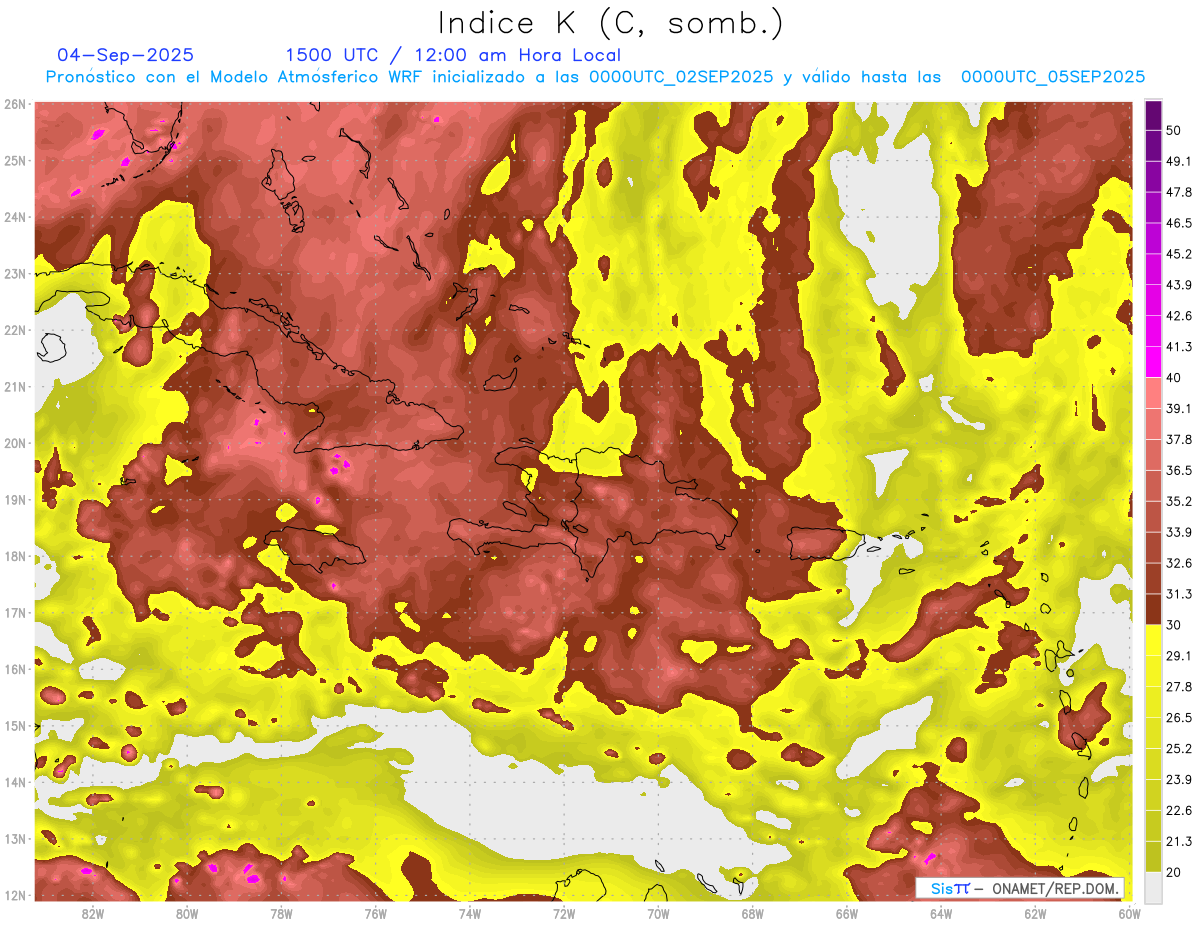
Task: Click the '1500 UTC / 12:00 am Hora Local' label
Action: pyautogui.click(x=453, y=55)
